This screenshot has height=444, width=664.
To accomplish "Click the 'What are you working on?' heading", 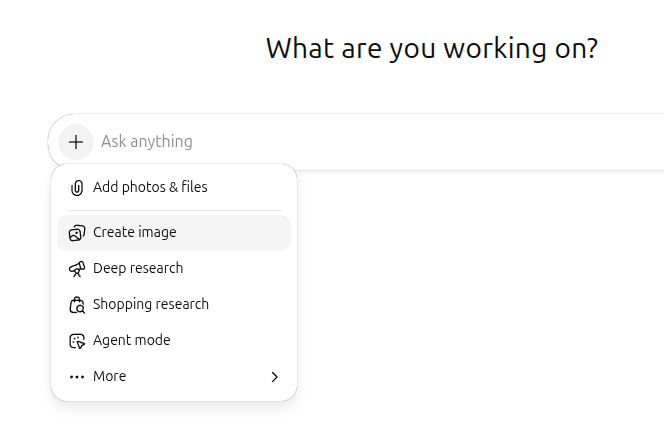I will click(x=431, y=48).
